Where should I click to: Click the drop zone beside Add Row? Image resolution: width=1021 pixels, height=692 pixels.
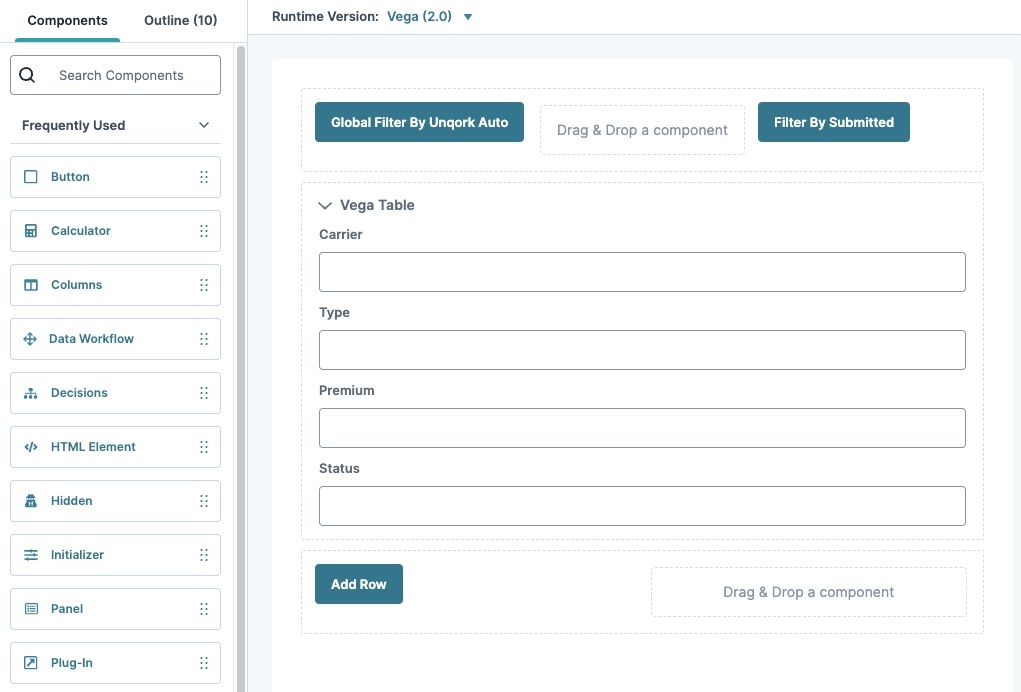[x=809, y=592]
